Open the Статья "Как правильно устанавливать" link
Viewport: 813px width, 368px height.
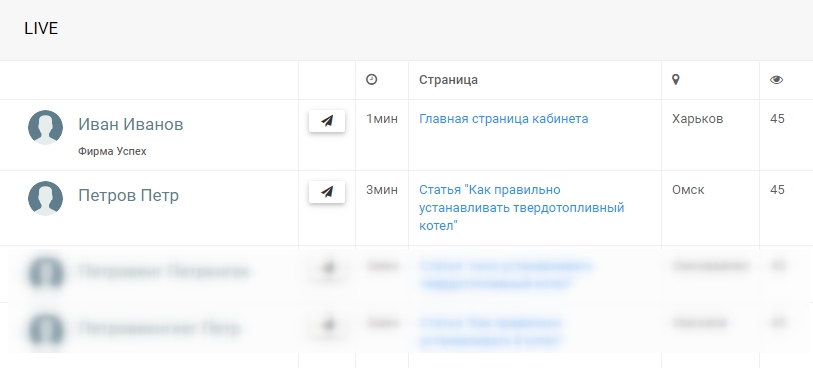[x=522, y=207]
